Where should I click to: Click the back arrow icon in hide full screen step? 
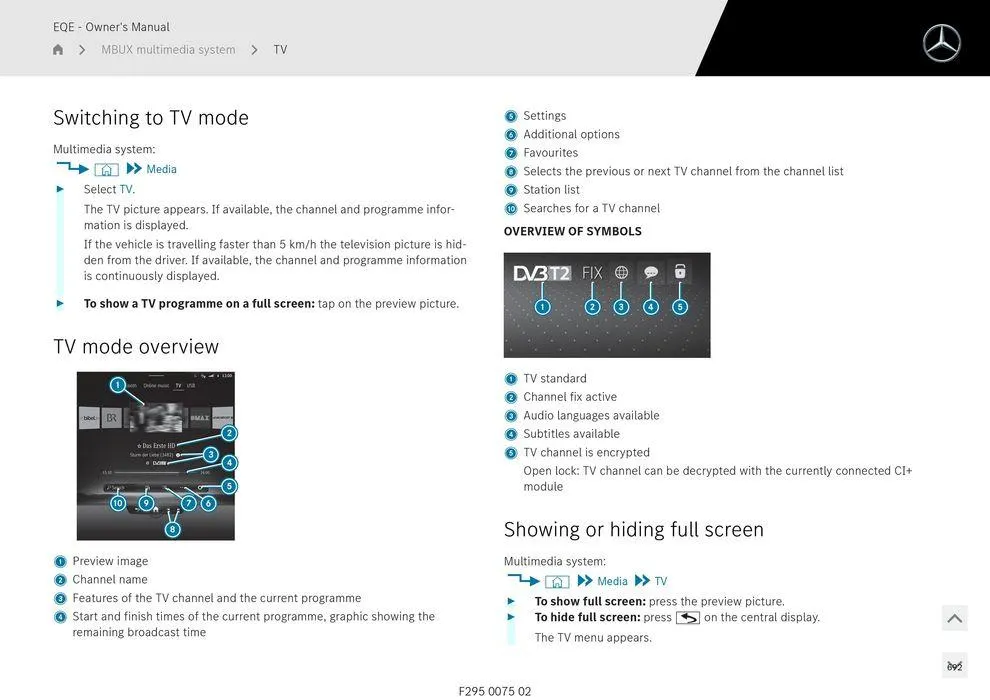point(688,618)
